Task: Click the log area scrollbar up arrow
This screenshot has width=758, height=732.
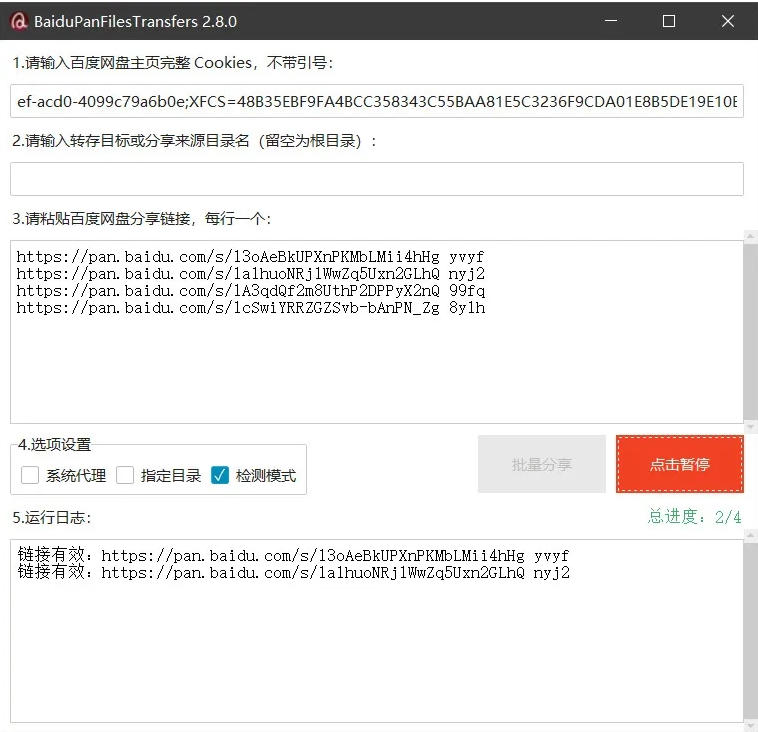Action: [x=750, y=535]
